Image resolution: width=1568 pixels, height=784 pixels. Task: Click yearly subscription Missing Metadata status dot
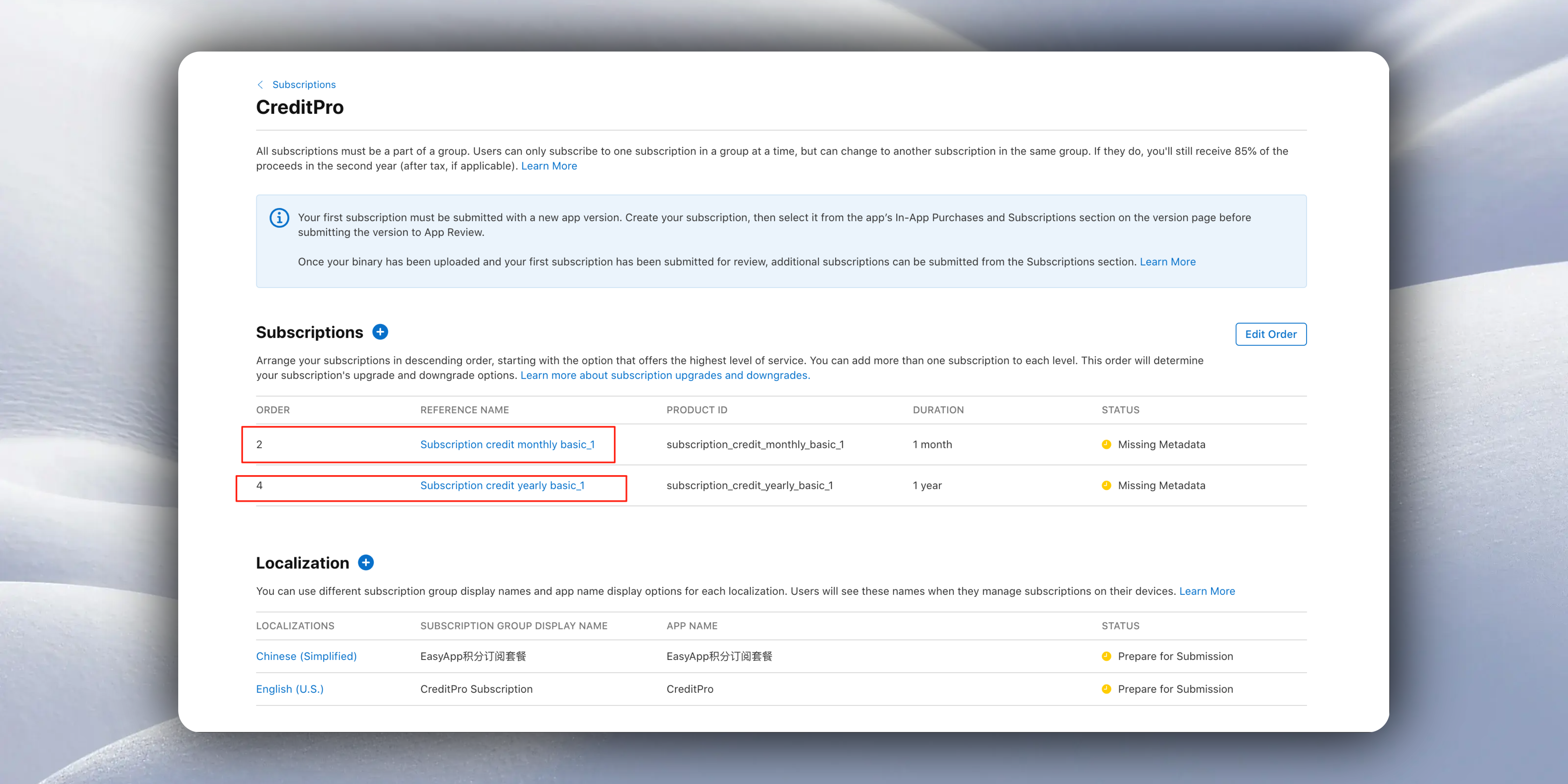tap(1106, 485)
